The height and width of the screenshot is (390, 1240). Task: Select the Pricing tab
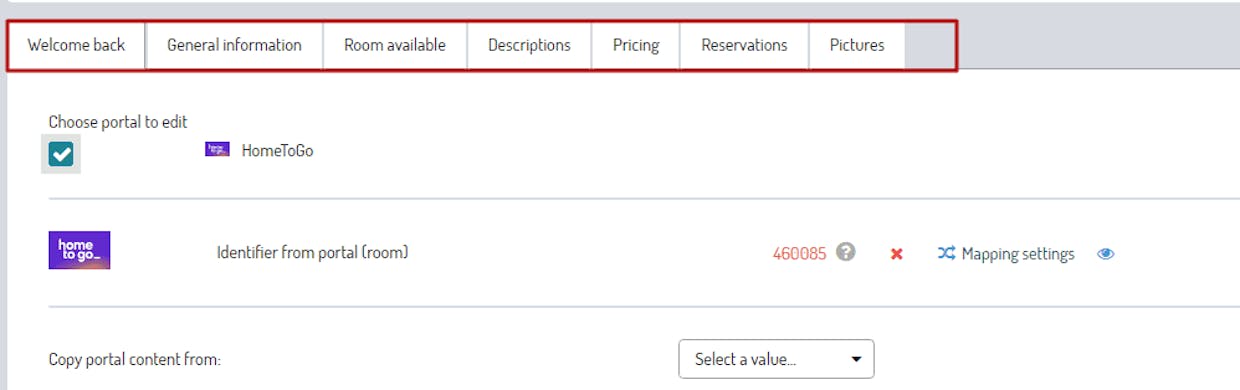click(x=636, y=45)
